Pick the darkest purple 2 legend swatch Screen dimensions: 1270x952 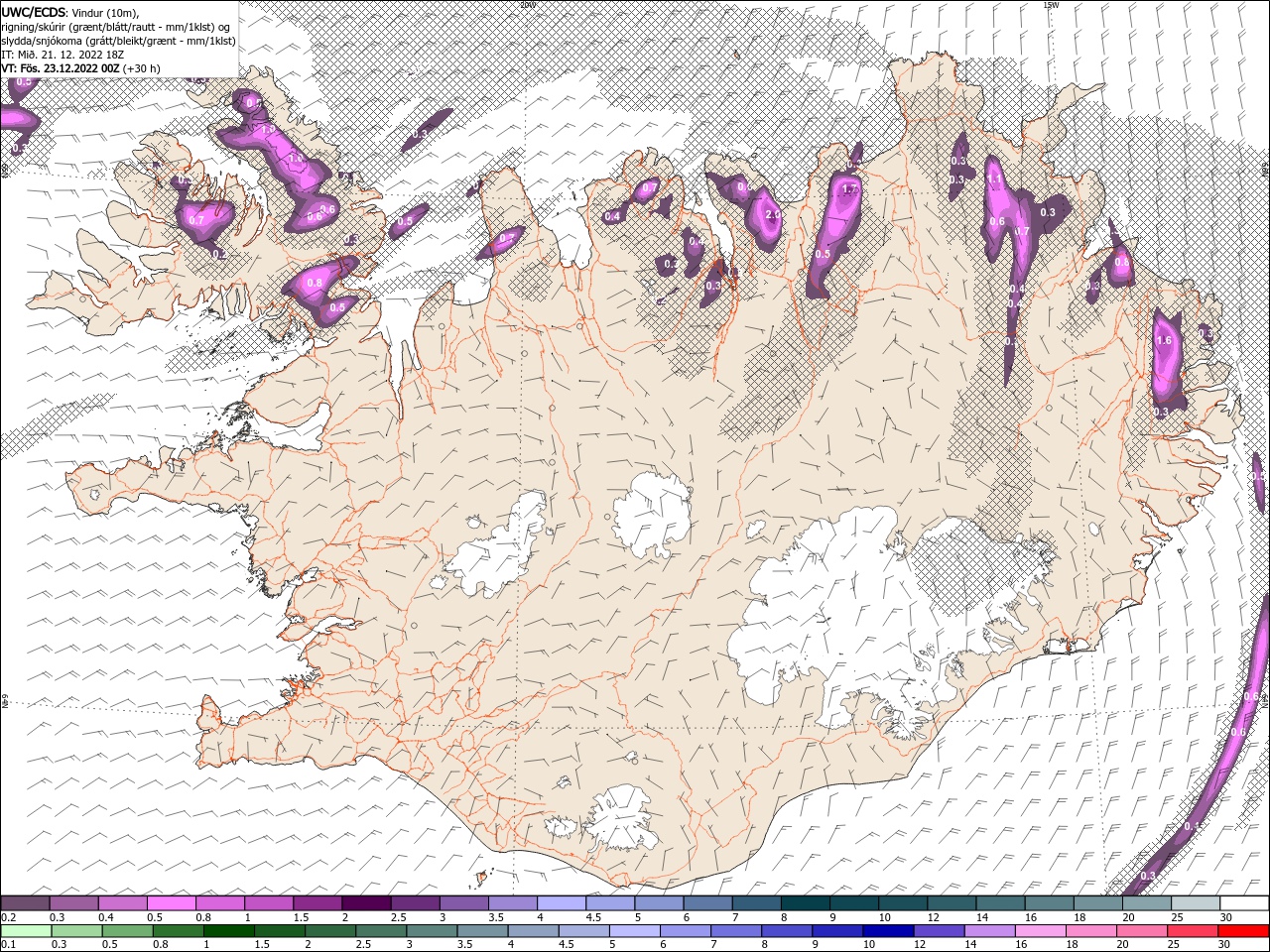tap(365, 903)
